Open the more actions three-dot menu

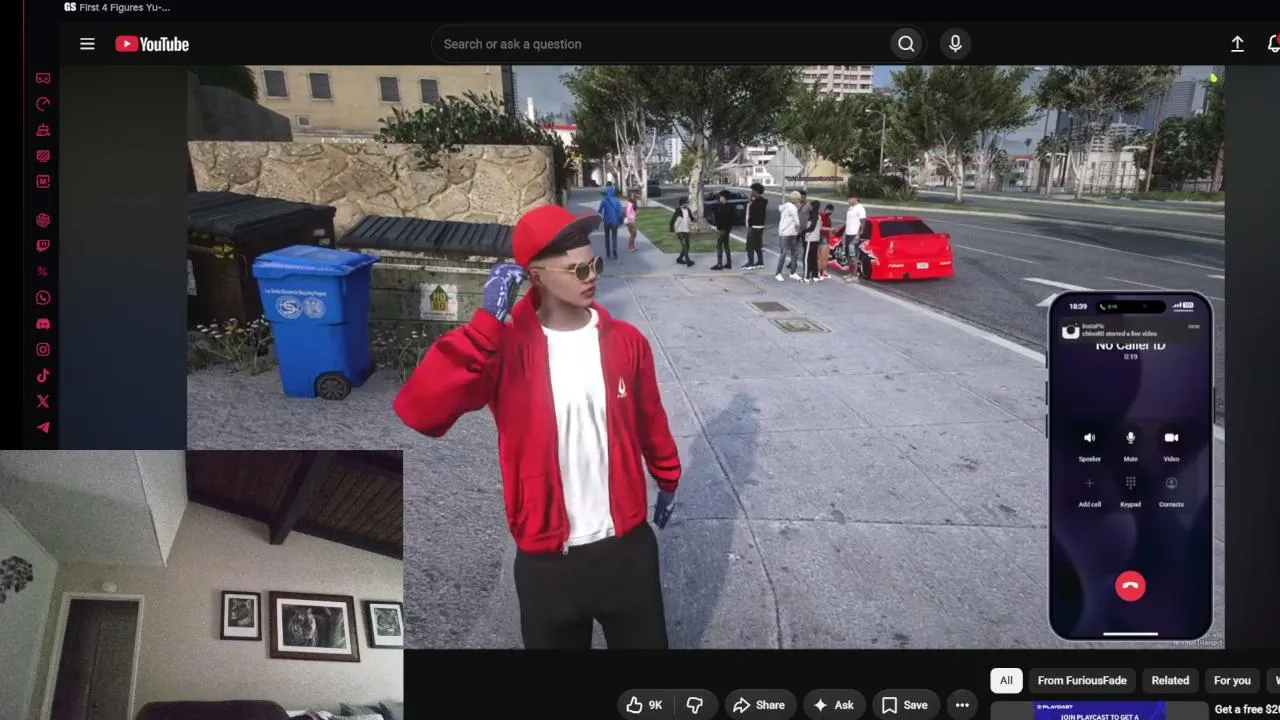pyautogui.click(x=962, y=705)
